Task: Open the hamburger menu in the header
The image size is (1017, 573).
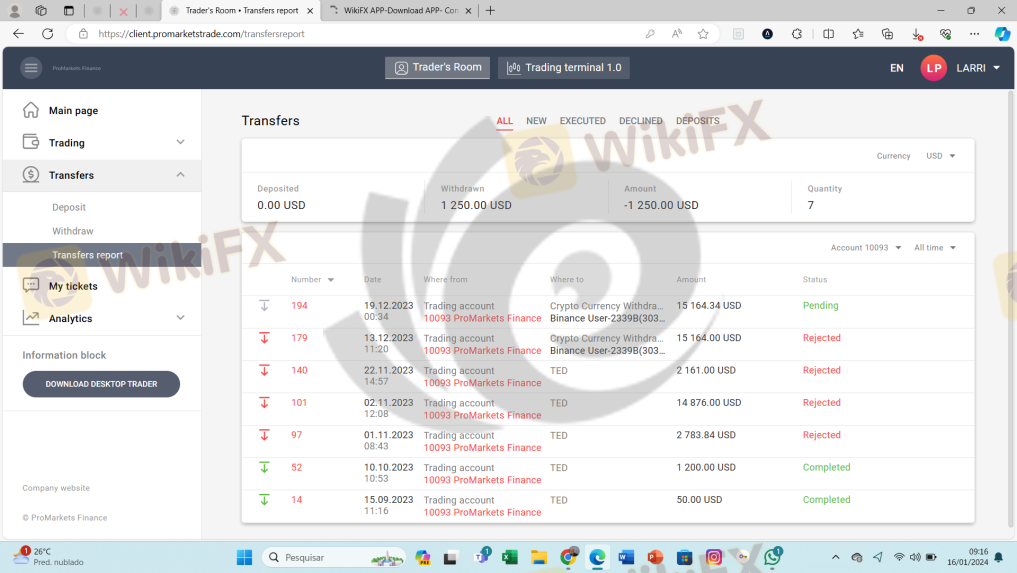Action: point(30,67)
